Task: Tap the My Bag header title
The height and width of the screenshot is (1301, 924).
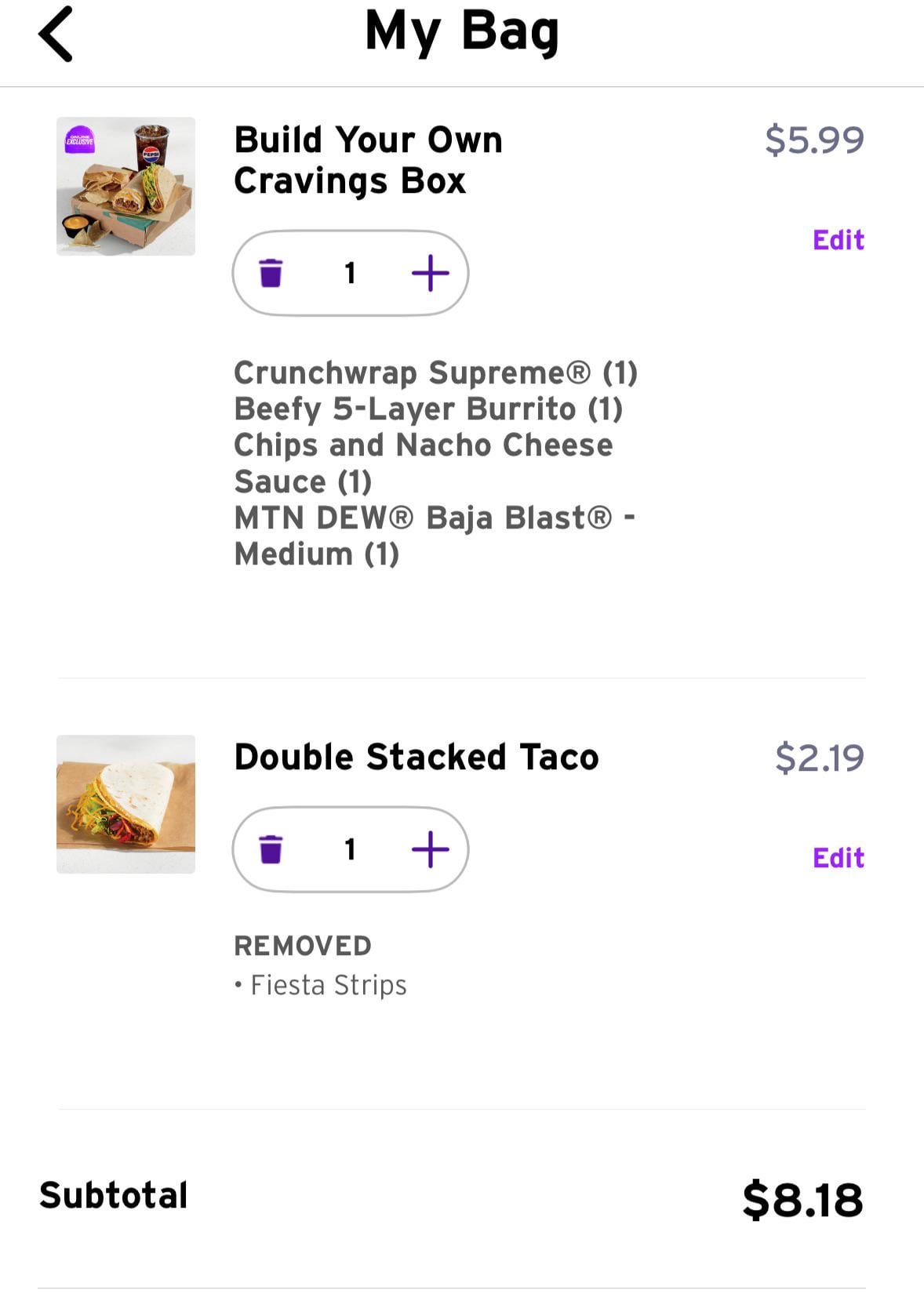Action: [x=462, y=33]
